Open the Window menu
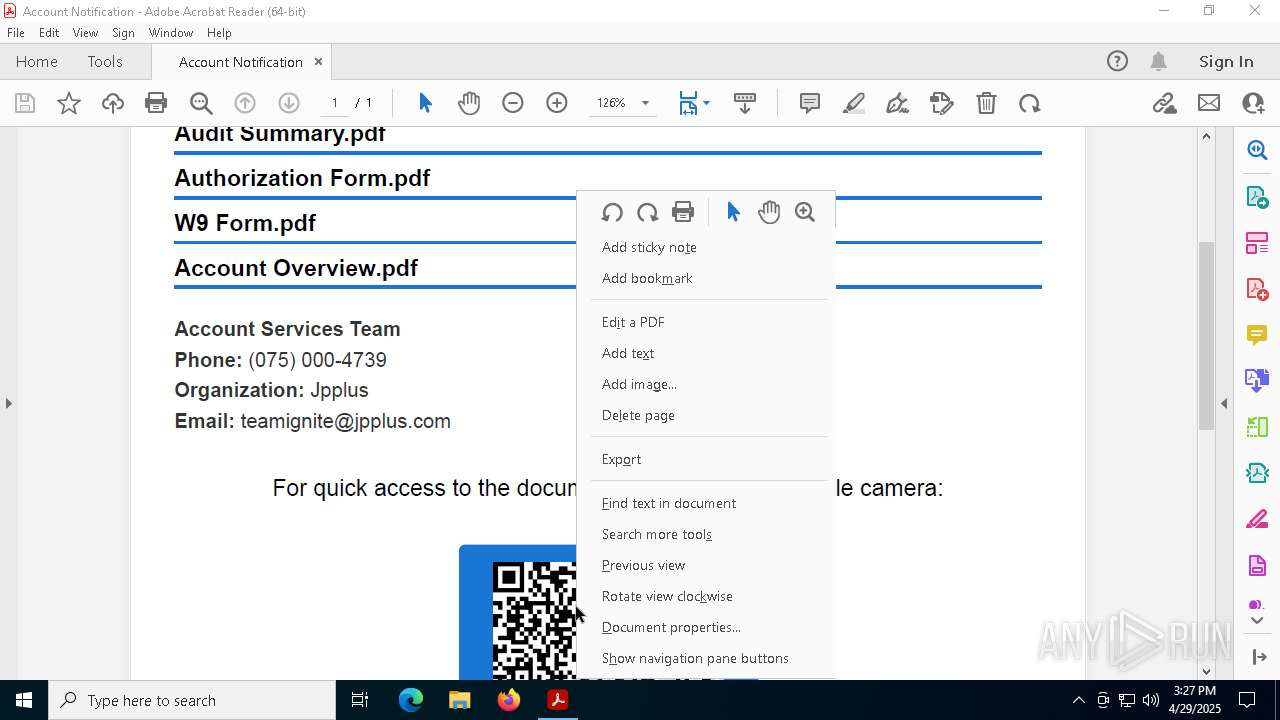 (x=171, y=32)
